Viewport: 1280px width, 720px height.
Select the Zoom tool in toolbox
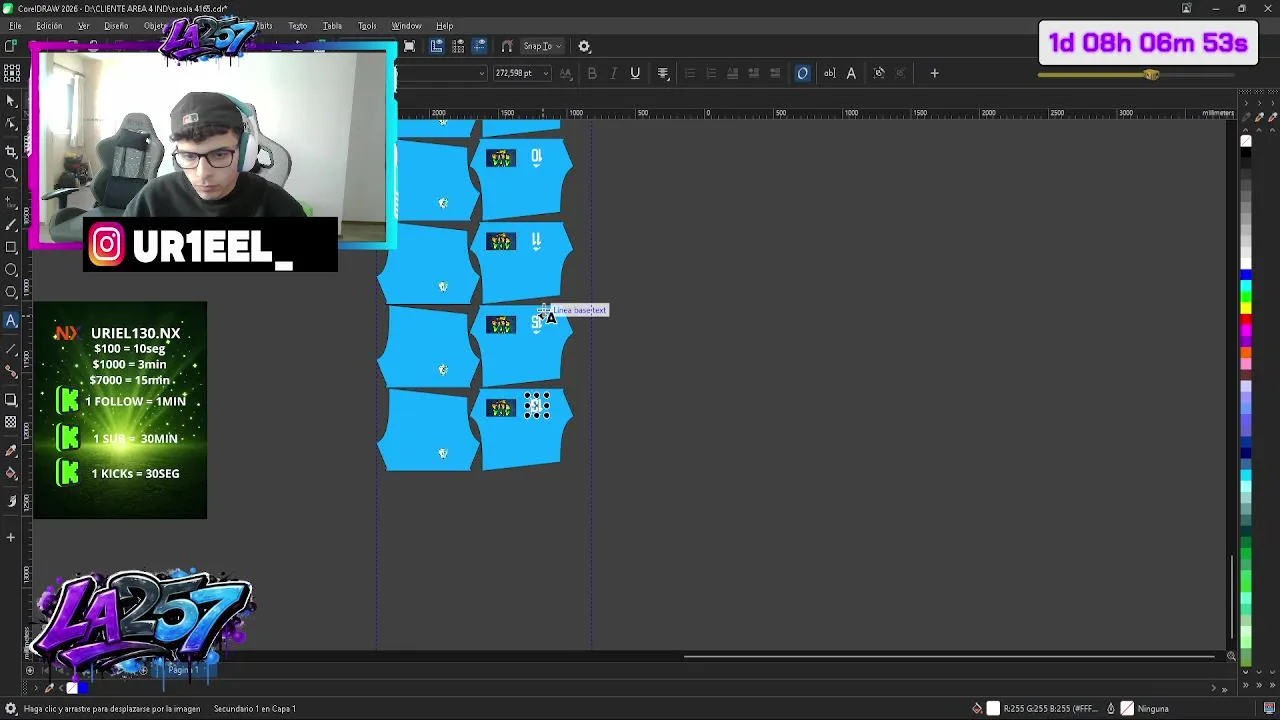(x=11, y=174)
